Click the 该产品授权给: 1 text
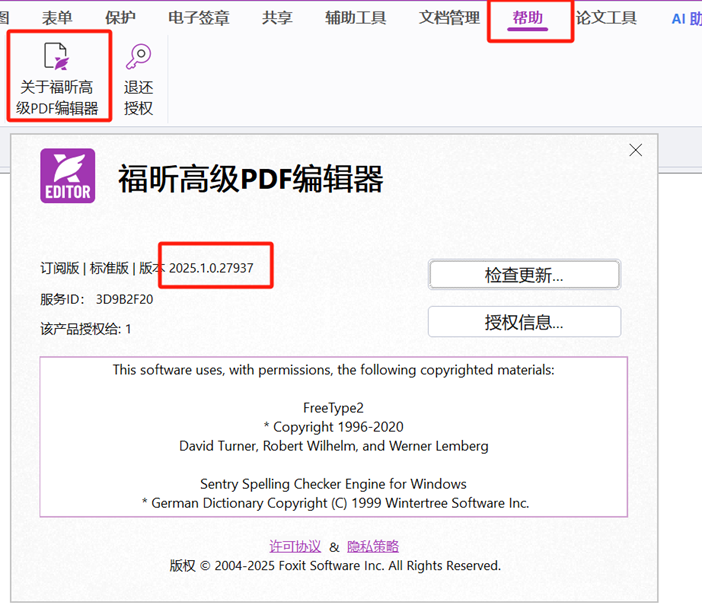702x615 pixels. [x=86, y=329]
